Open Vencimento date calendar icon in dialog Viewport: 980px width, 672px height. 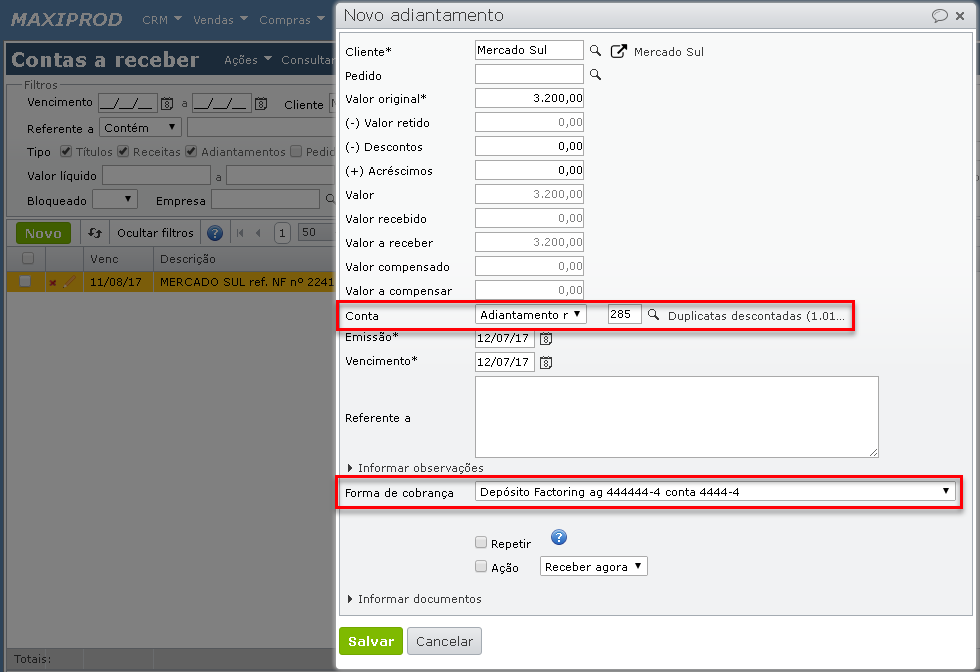(x=546, y=363)
